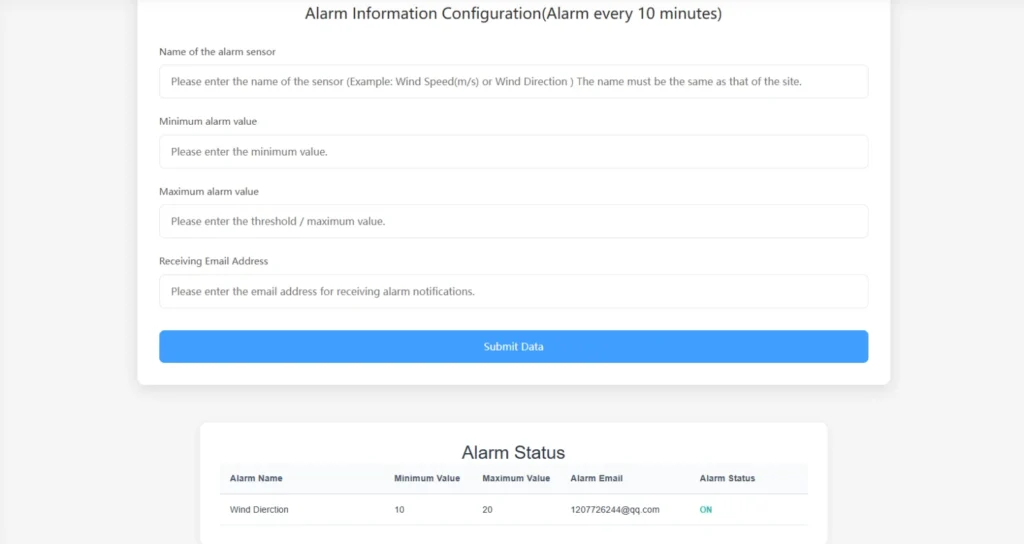Click the "Name of the alarm sensor" label
Screen dimensions: 1024x544
coord(217,52)
